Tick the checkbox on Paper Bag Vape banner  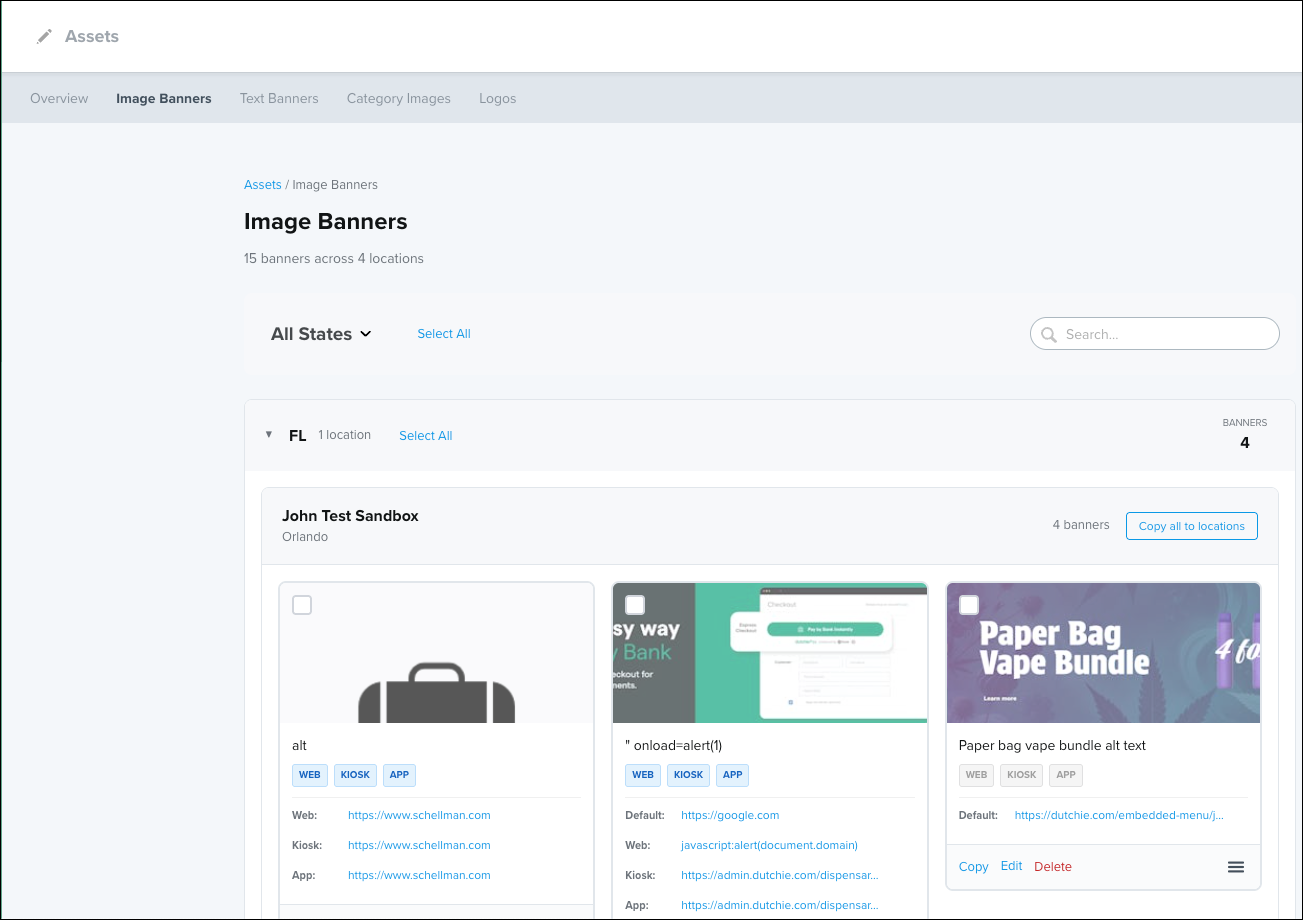[x=969, y=605]
